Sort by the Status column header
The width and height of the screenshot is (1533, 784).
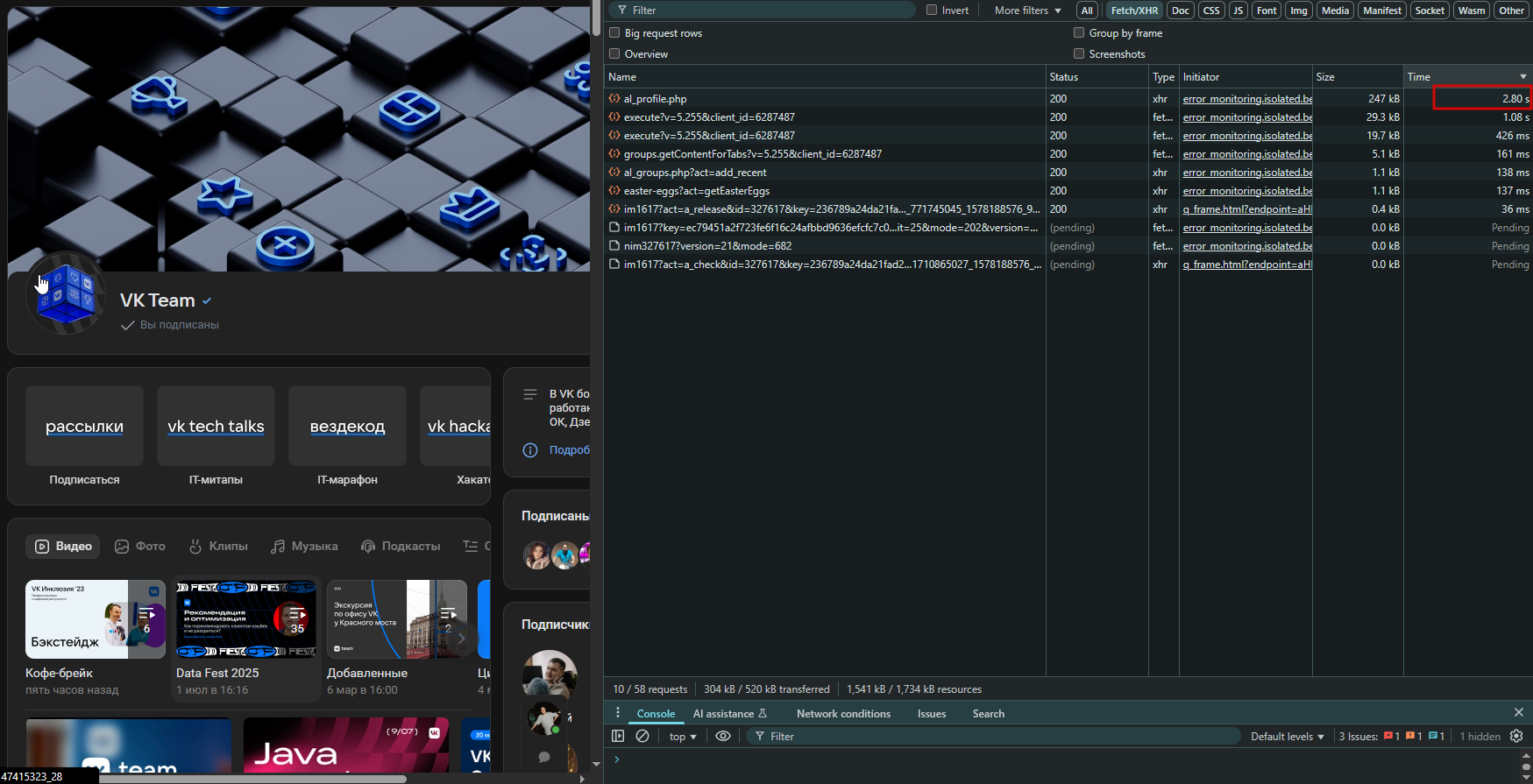pyautogui.click(x=1097, y=77)
